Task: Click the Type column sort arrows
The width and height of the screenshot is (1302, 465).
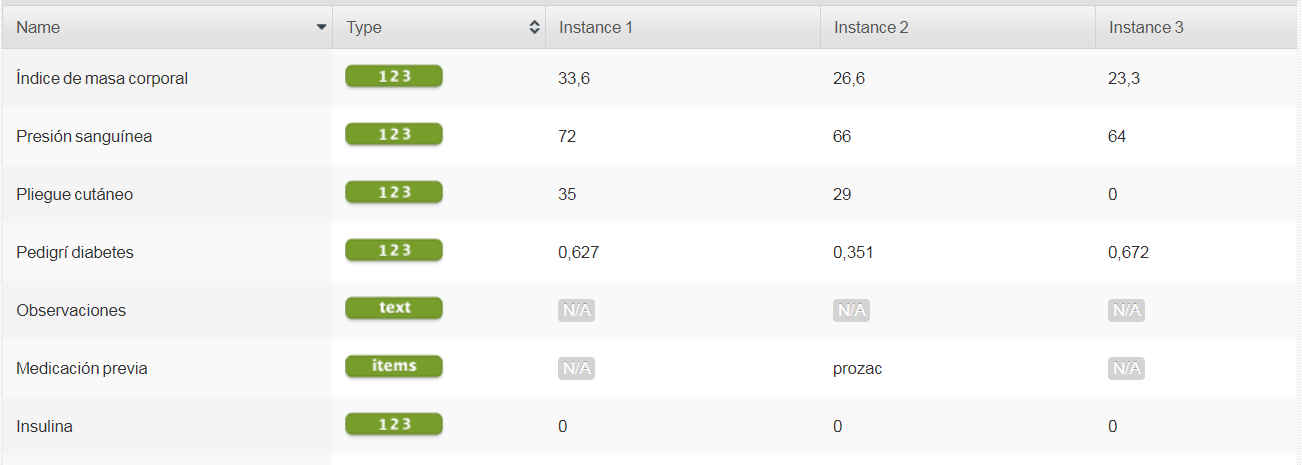Action: point(534,28)
